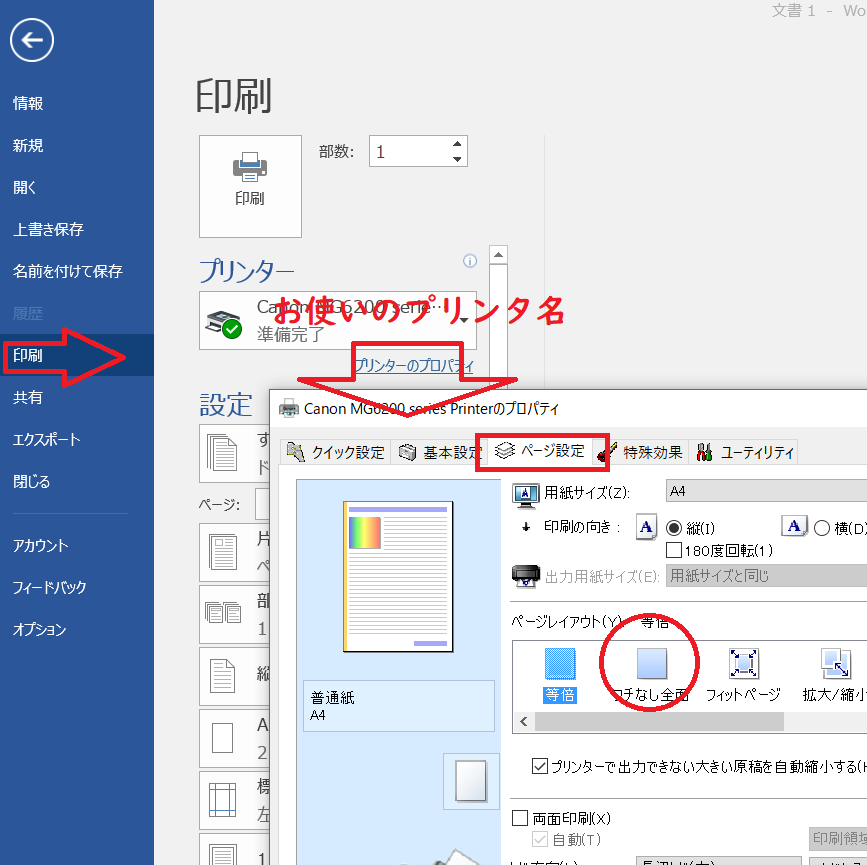867x865 pixels.
Task: Open フィードバック in the sidebar
Action: (49, 587)
